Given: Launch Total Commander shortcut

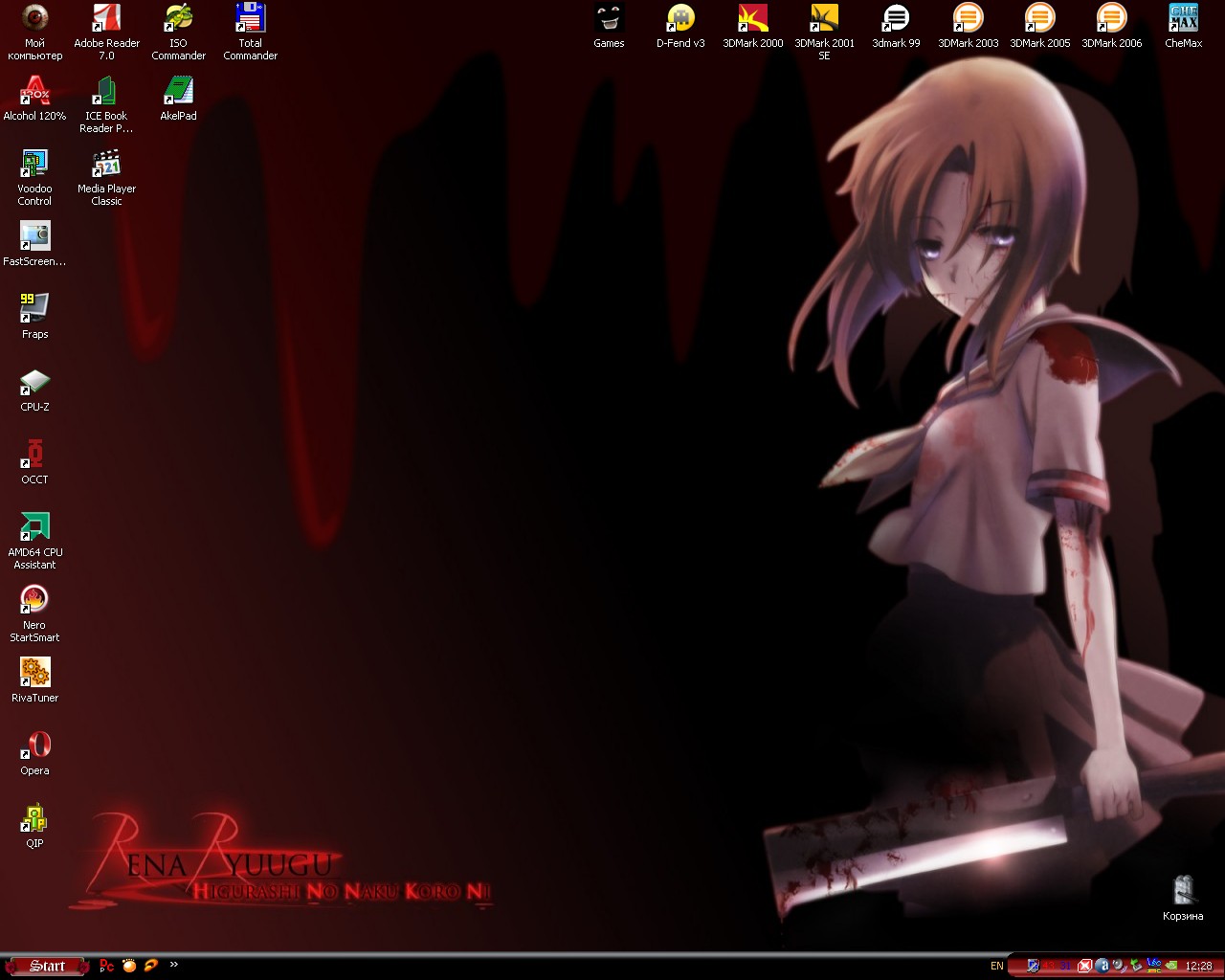Looking at the screenshot, I should point(250,32).
